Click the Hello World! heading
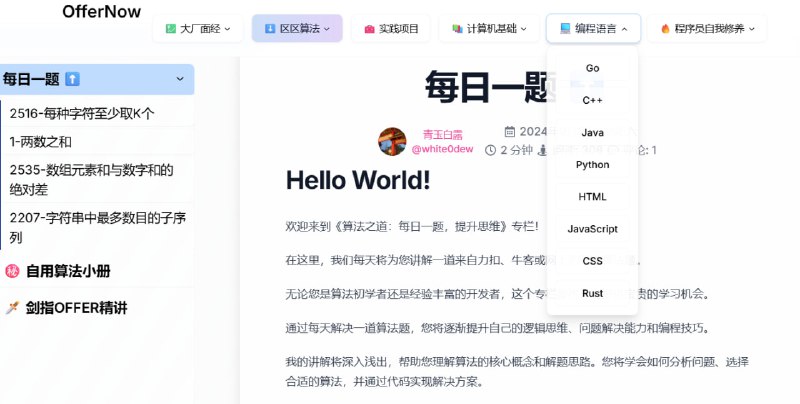Image resolution: width=800 pixels, height=404 pixels. [x=358, y=180]
